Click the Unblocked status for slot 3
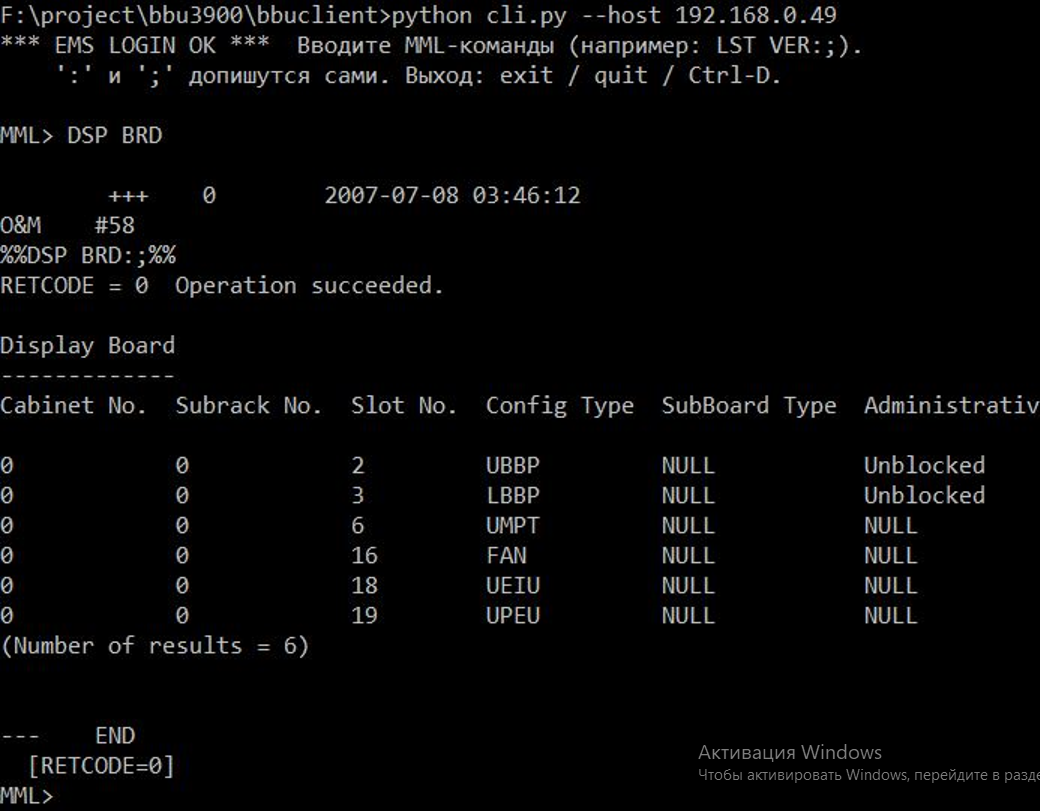This screenshot has width=1040, height=811. pos(925,495)
